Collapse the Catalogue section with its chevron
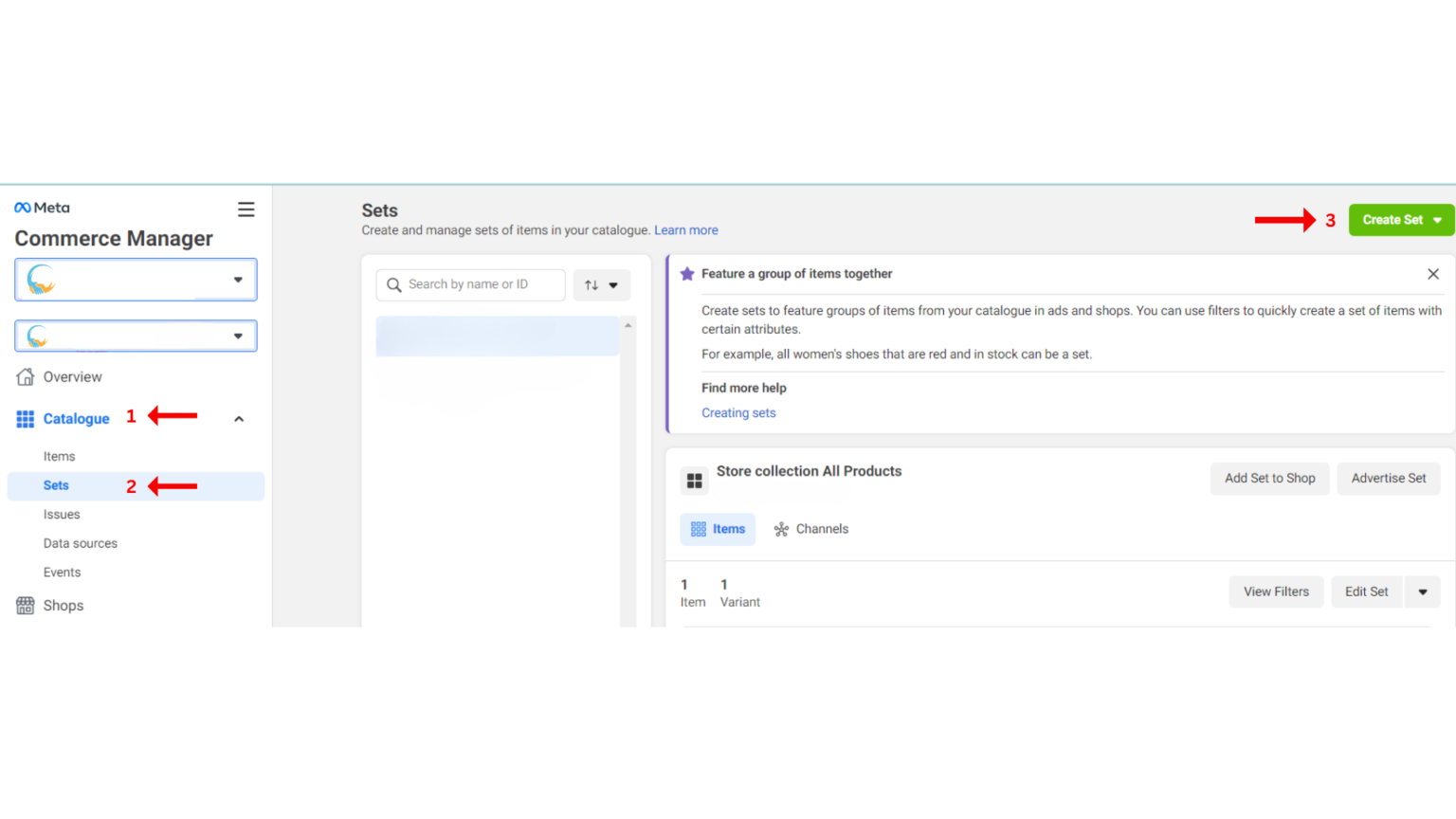 click(x=238, y=418)
